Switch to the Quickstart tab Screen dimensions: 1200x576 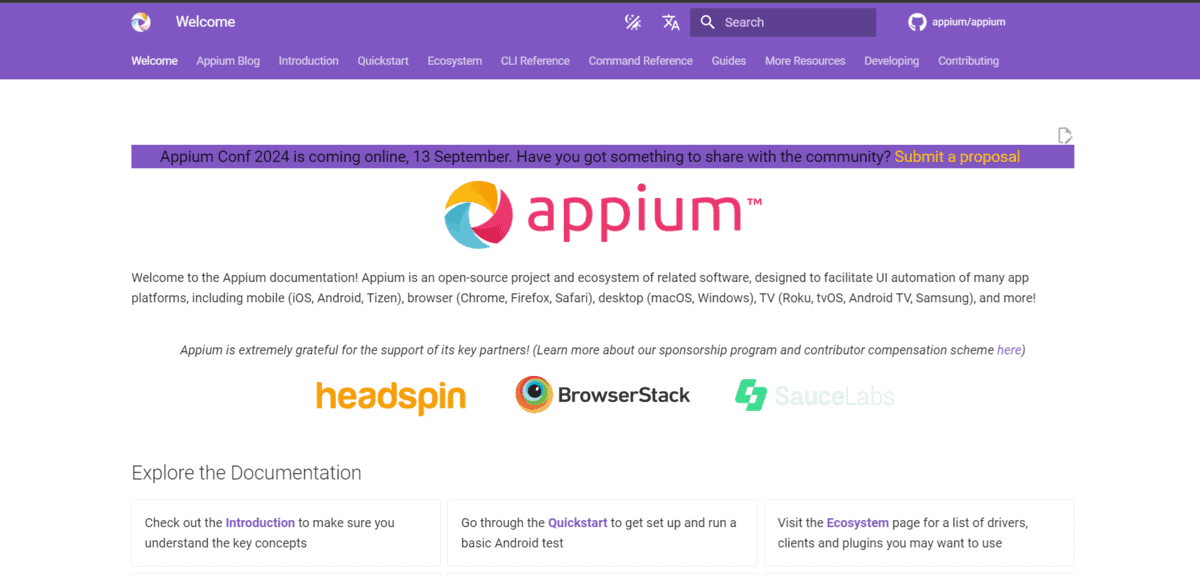coord(382,61)
